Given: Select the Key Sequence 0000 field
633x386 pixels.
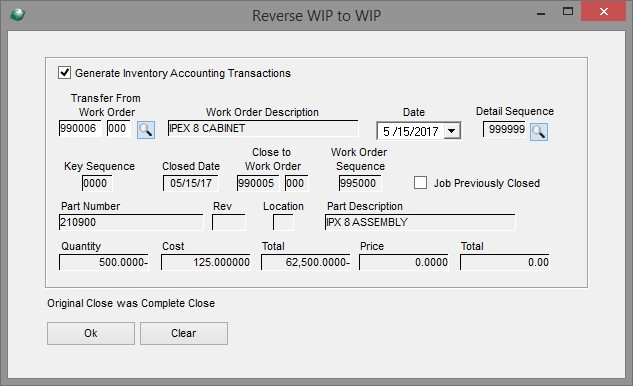Looking at the screenshot, I should (x=97, y=183).
